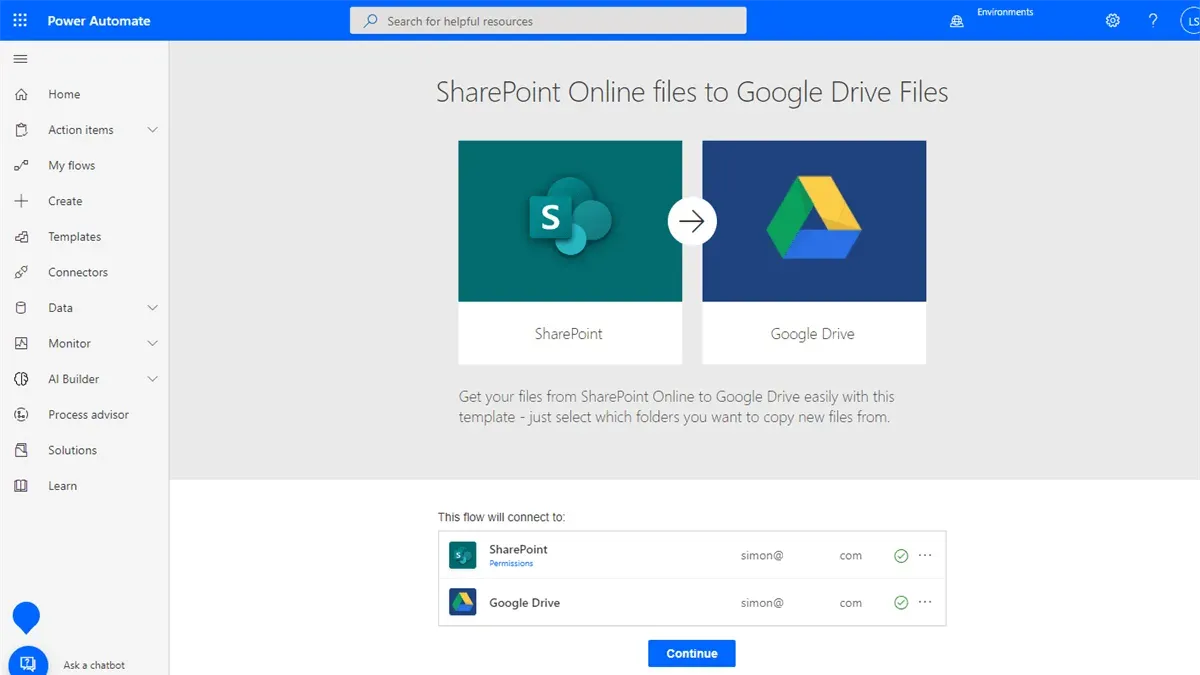Click the SharePoint row email text simon@
Screen dimensions: 1200x675
coord(762,556)
